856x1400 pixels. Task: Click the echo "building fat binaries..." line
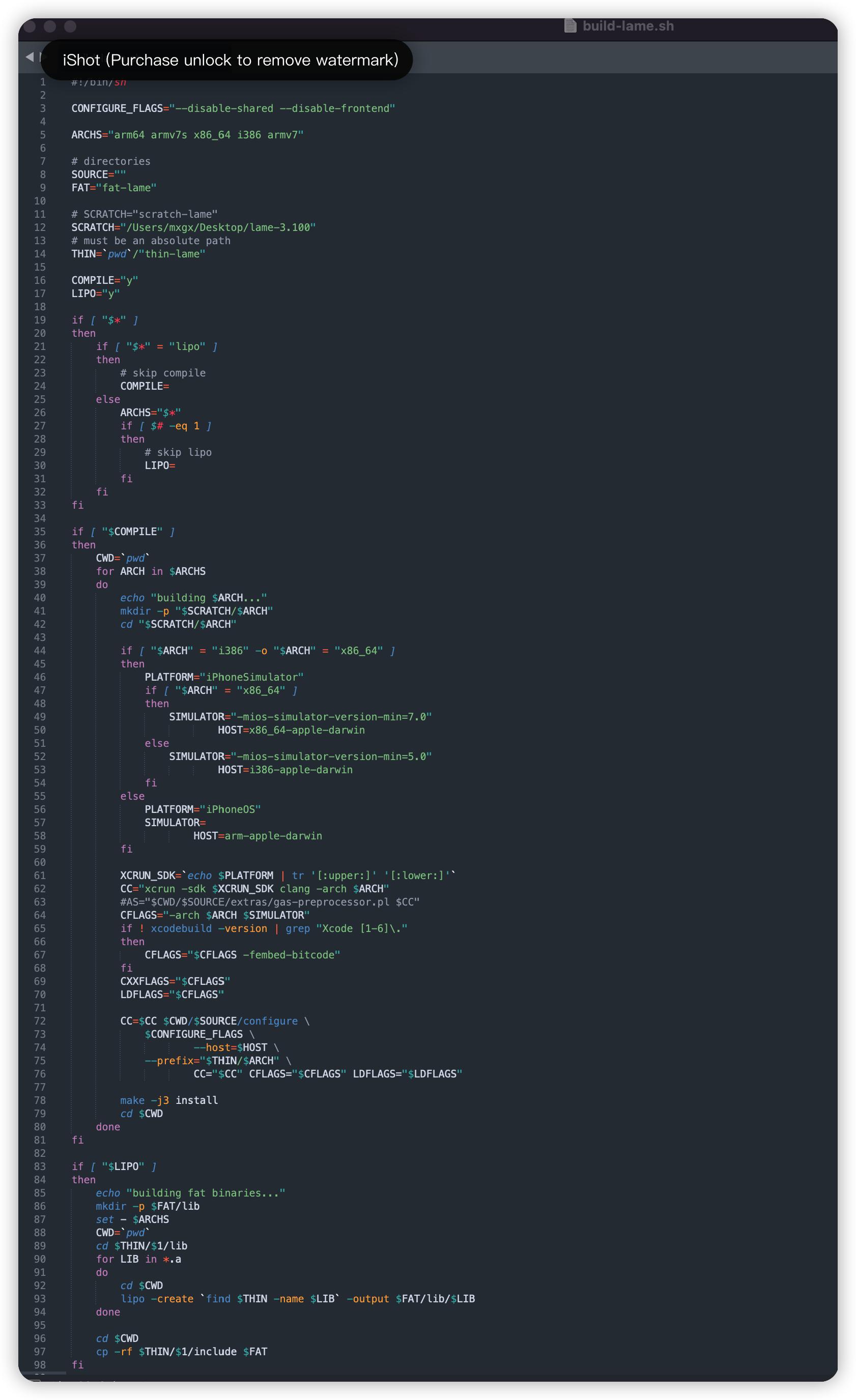pyautogui.click(x=190, y=1192)
